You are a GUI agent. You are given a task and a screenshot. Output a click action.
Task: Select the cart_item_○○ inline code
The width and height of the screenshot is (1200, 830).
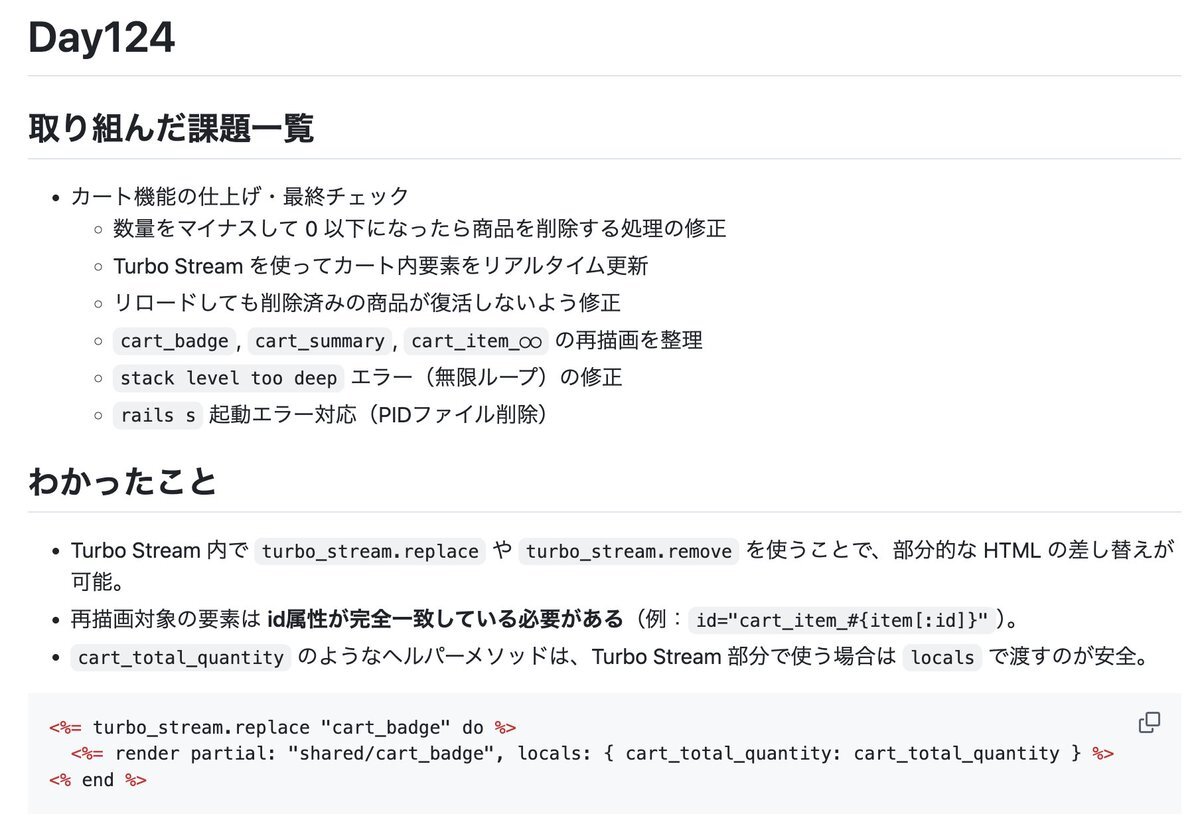[x=476, y=341]
